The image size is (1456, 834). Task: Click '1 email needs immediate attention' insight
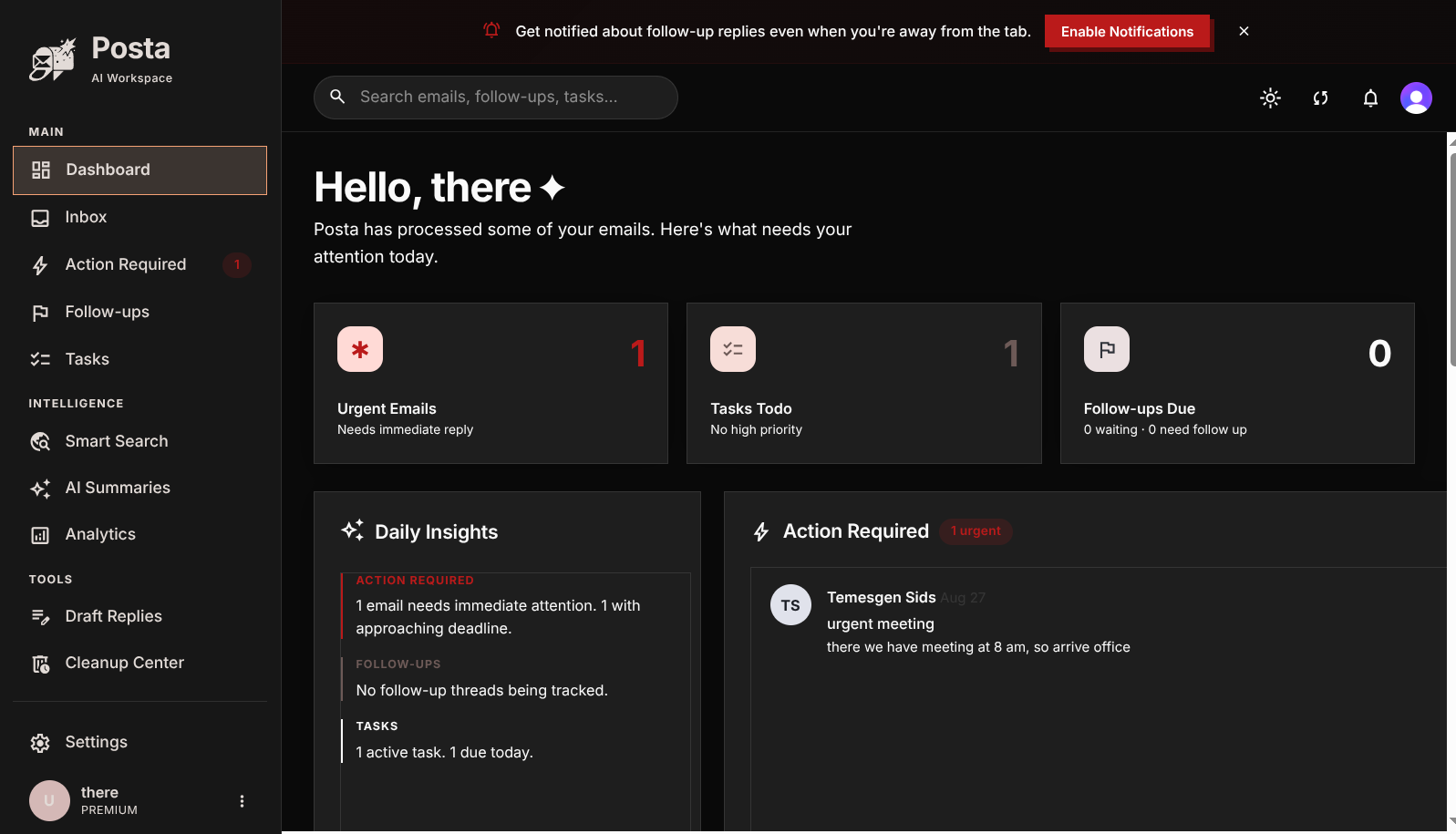click(498, 617)
